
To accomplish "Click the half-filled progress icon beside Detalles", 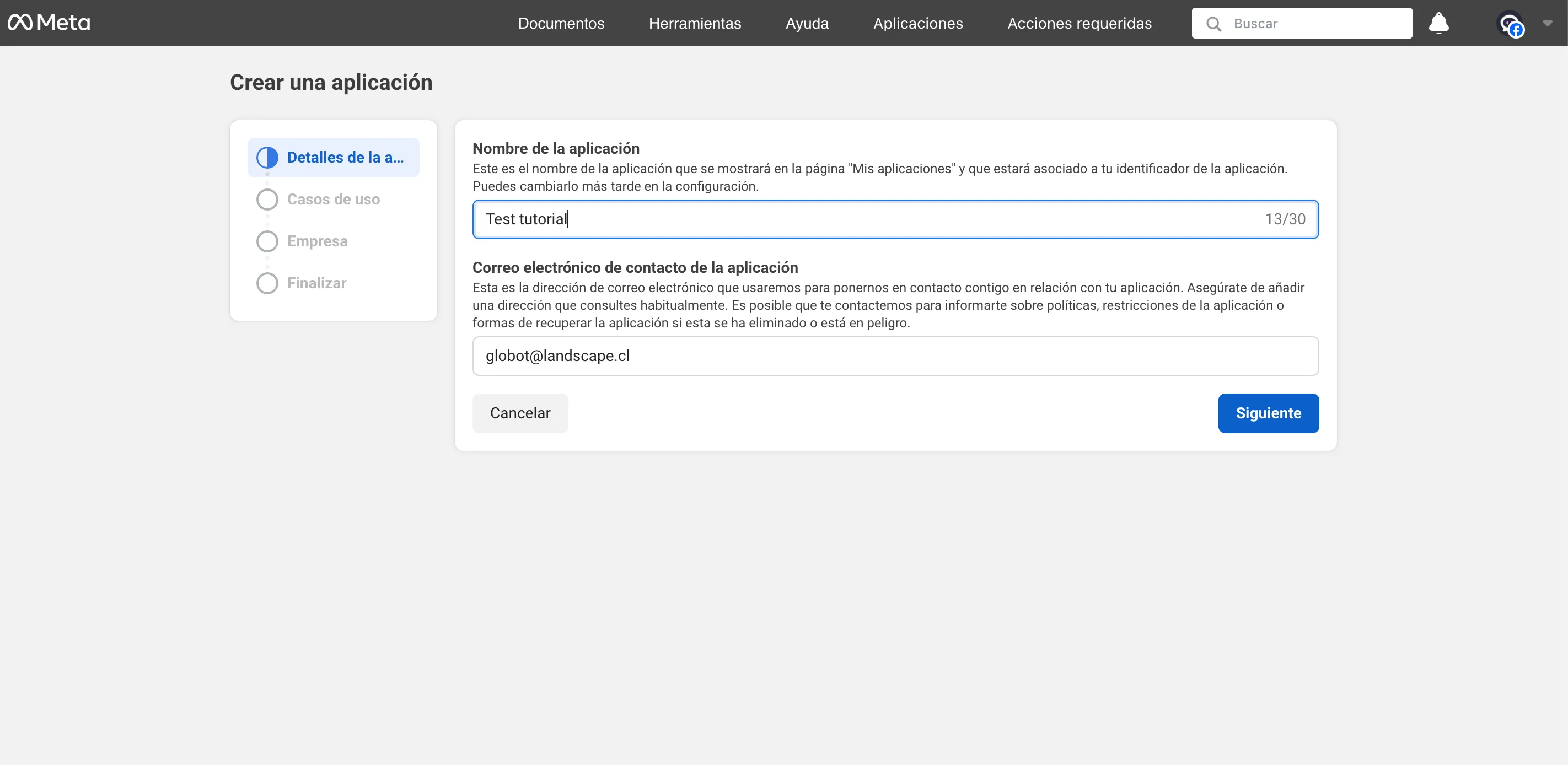I will (x=267, y=157).
